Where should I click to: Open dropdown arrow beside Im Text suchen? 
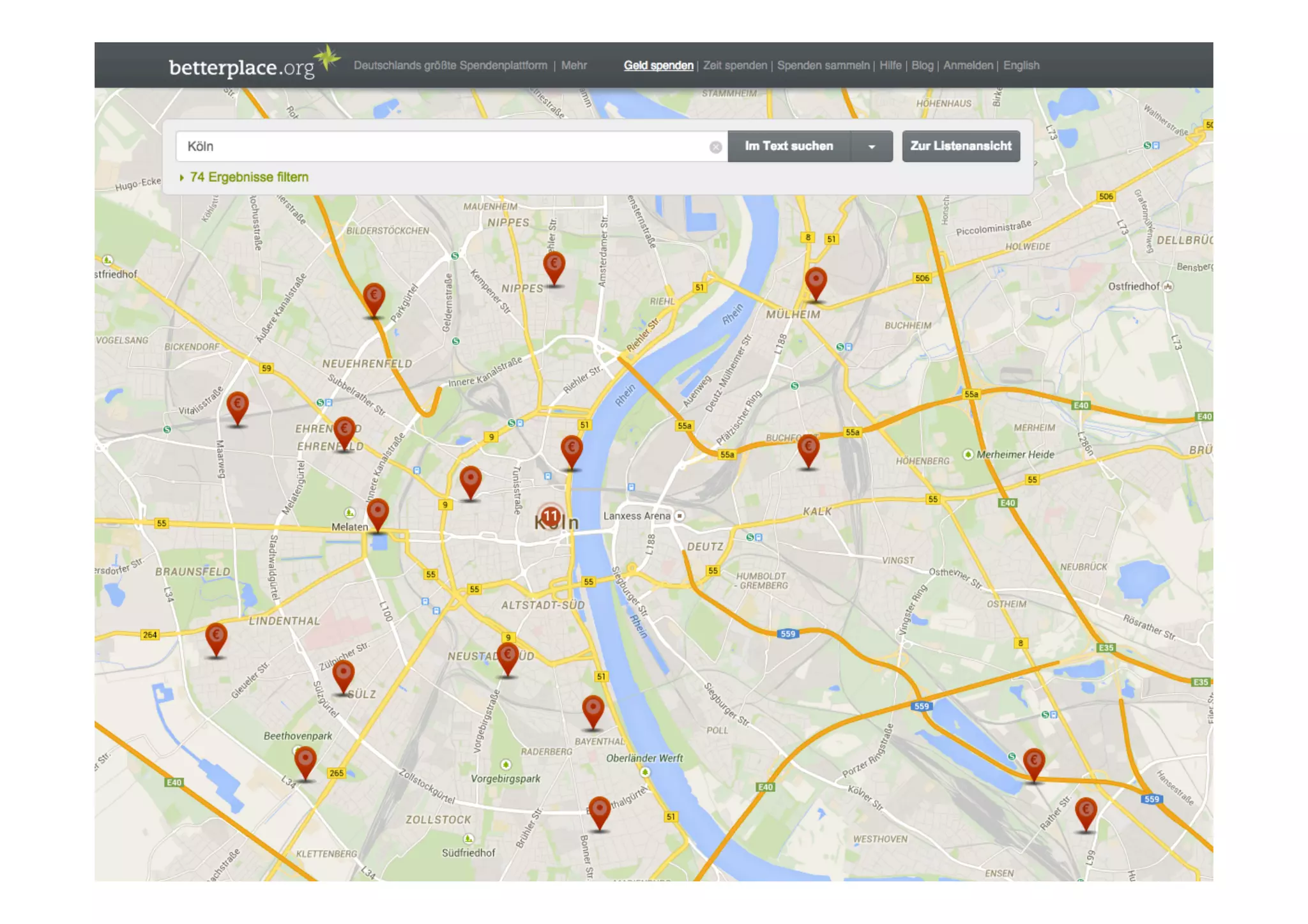872,146
